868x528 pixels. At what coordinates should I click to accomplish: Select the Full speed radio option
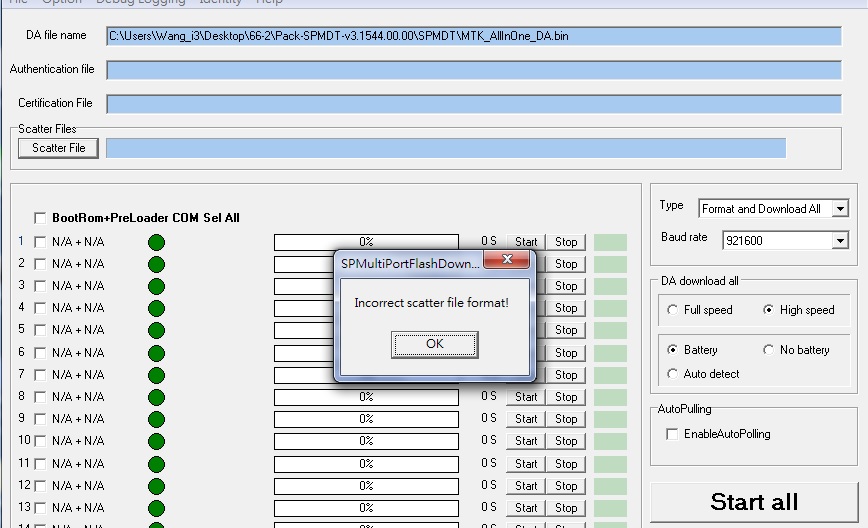[x=672, y=310]
